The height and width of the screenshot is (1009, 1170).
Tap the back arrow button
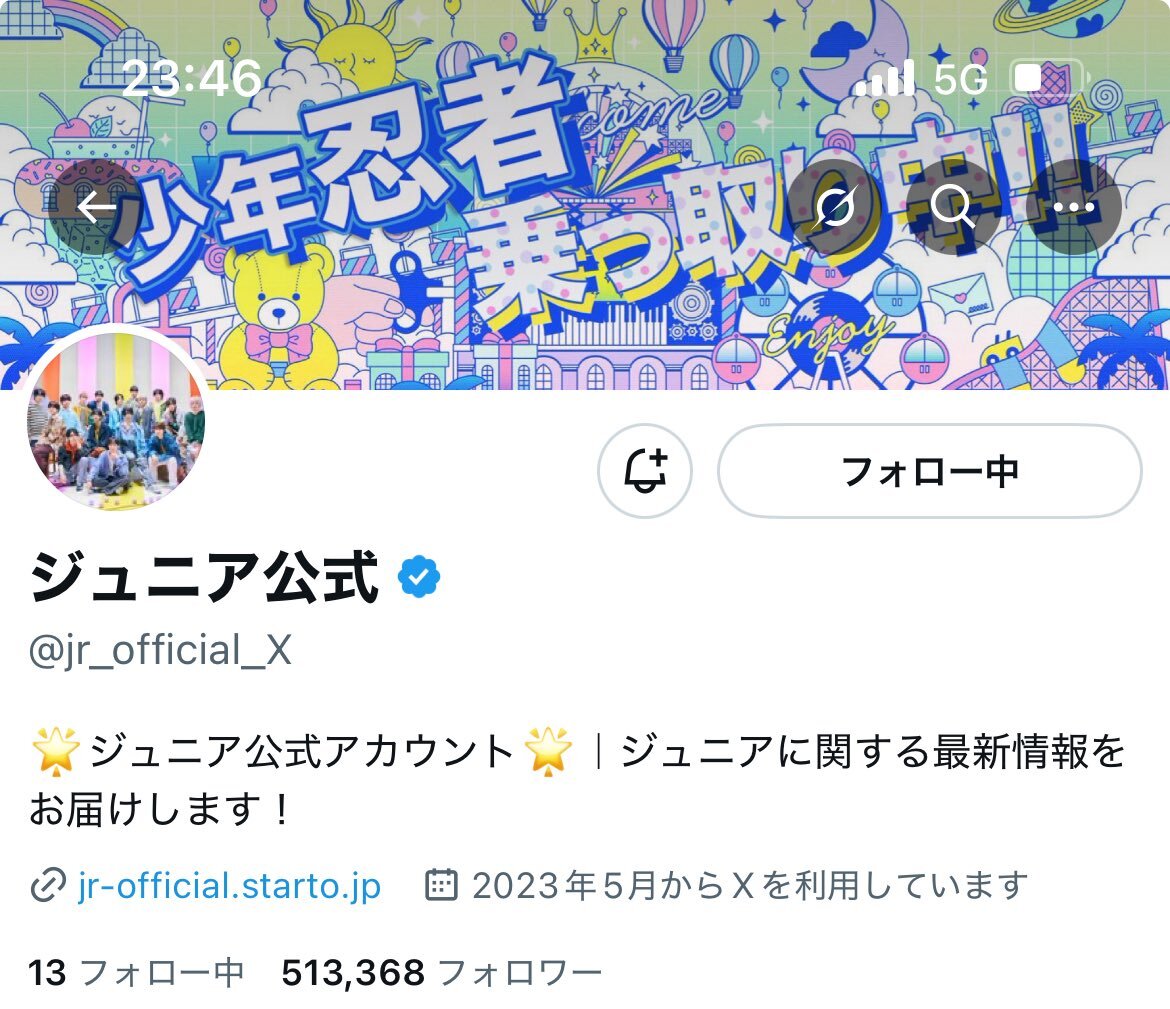pos(96,207)
